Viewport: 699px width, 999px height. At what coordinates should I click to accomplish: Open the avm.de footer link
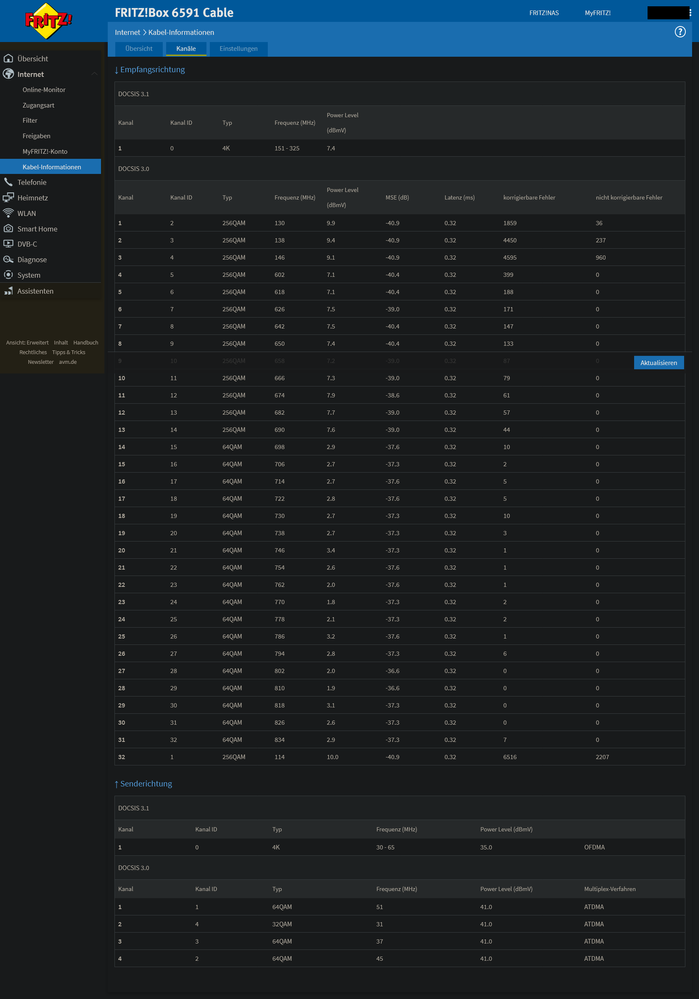pos(68,362)
